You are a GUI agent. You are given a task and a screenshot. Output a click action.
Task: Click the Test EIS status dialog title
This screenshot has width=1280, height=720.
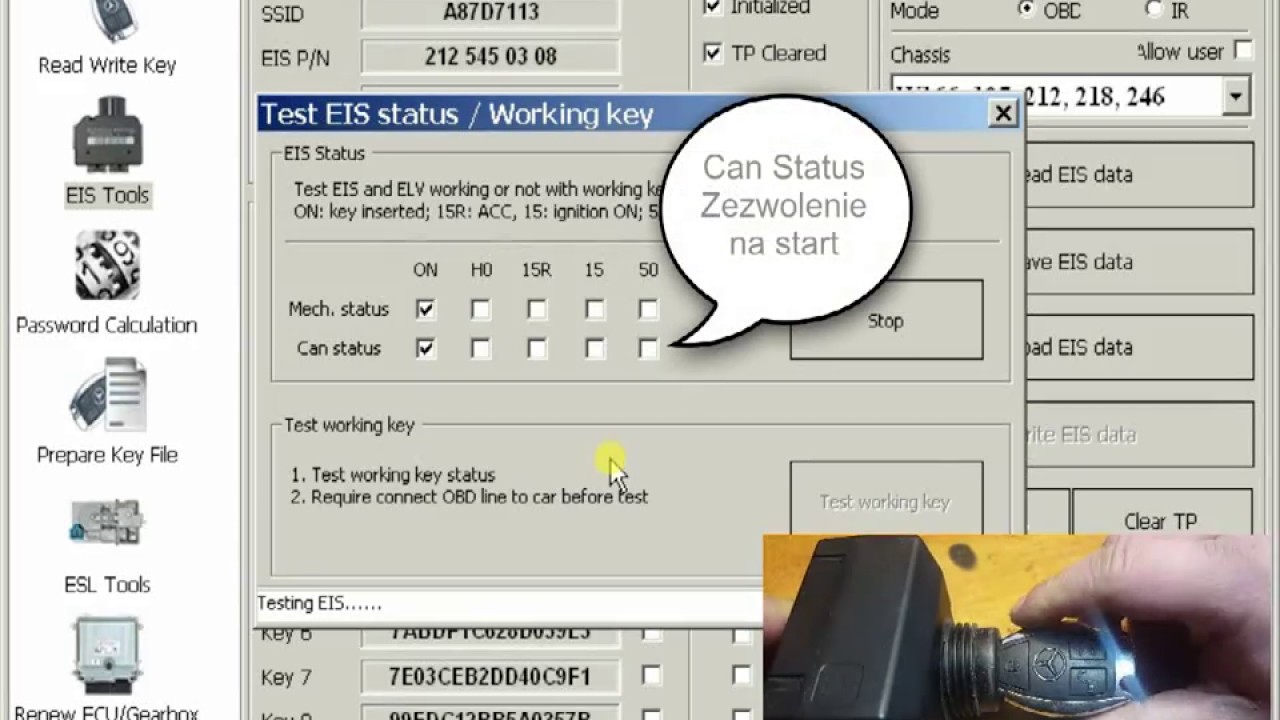pos(457,114)
